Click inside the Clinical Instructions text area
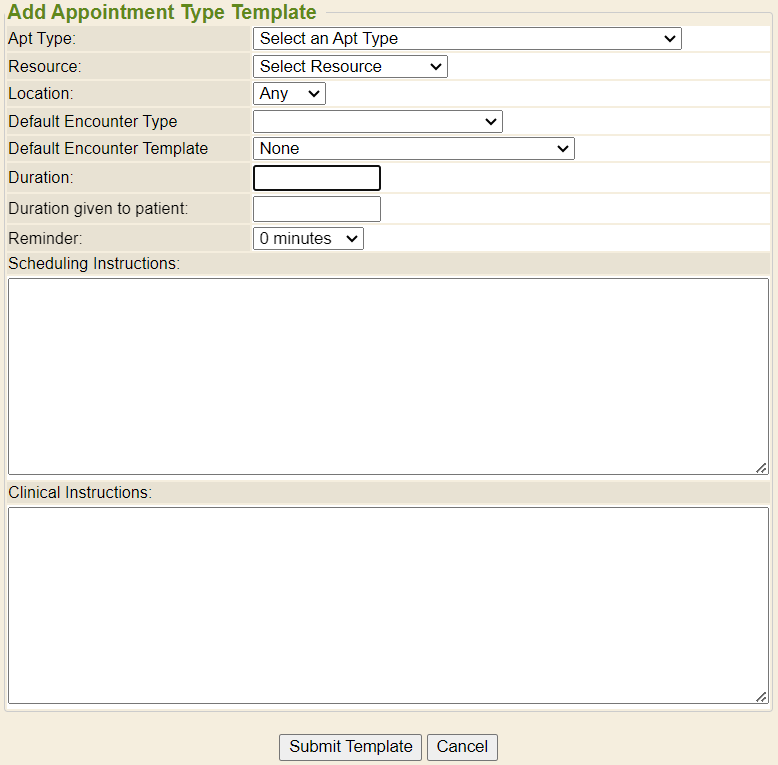Viewport: 778px width, 765px height. click(388, 605)
